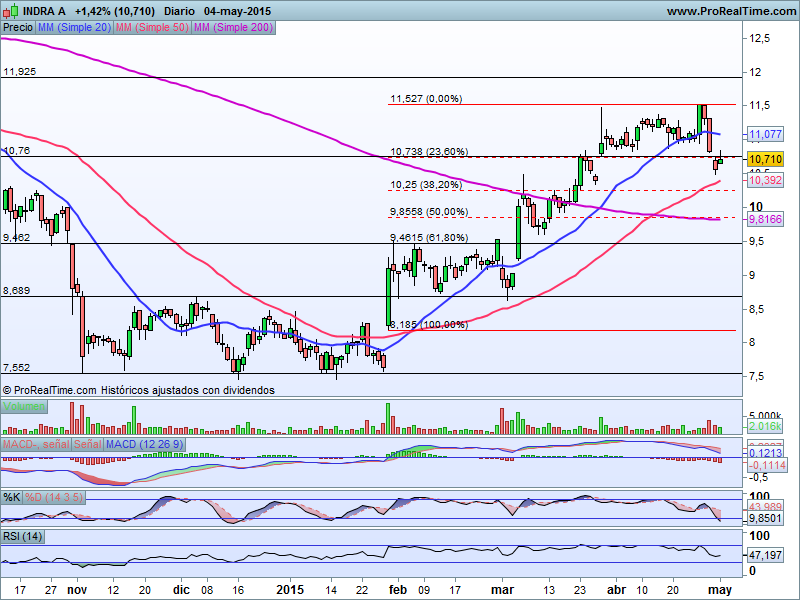Click the may label on the date axis
This screenshot has width=800, height=600.
(x=720, y=590)
